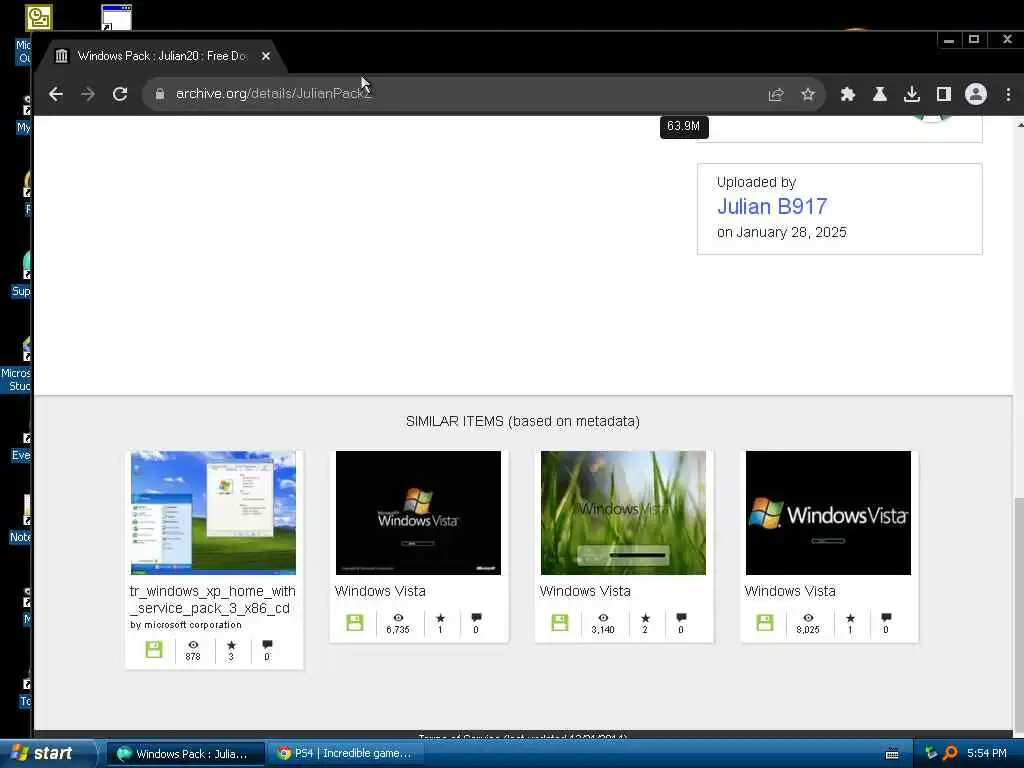Image resolution: width=1024 pixels, height=768 pixels.
Task: Reload the archive.org page
Action: point(120,94)
